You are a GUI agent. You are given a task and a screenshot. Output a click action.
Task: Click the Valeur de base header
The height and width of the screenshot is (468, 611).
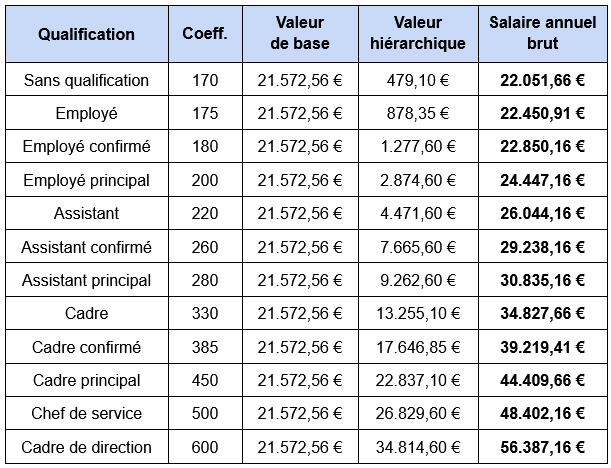pyautogui.click(x=299, y=34)
